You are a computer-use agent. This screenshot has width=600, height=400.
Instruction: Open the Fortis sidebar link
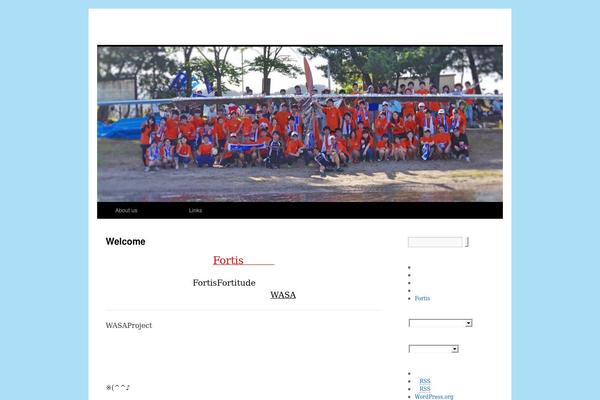point(422,298)
